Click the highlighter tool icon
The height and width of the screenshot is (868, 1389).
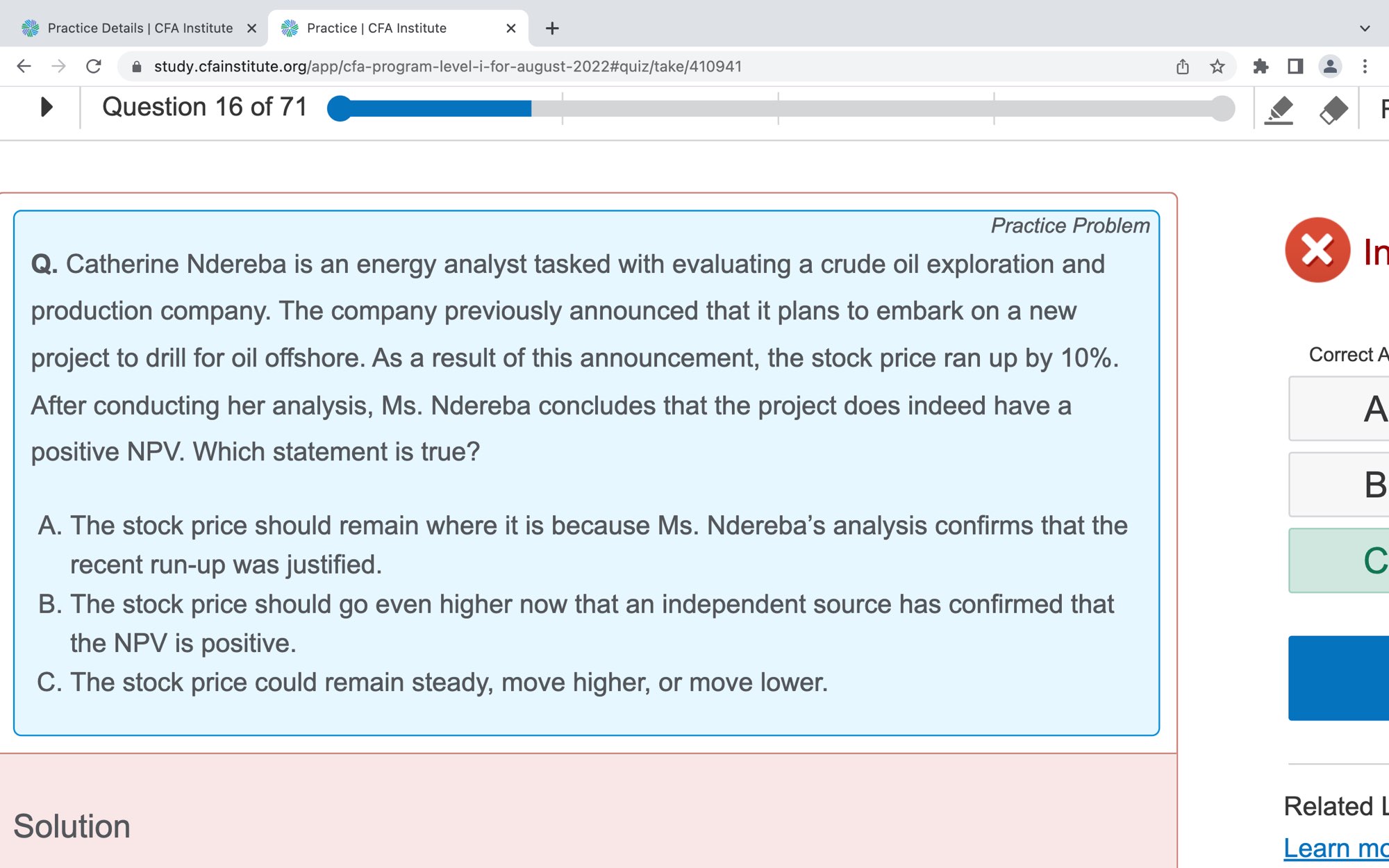click(1279, 110)
